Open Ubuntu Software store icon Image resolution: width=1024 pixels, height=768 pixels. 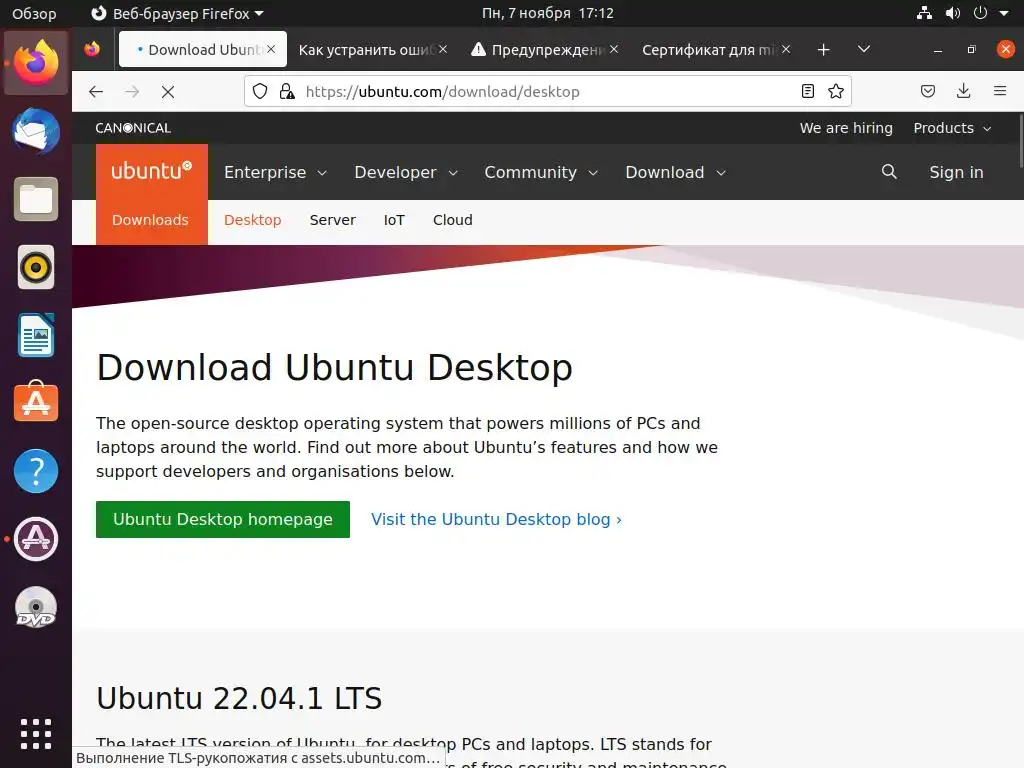point(36,402)
